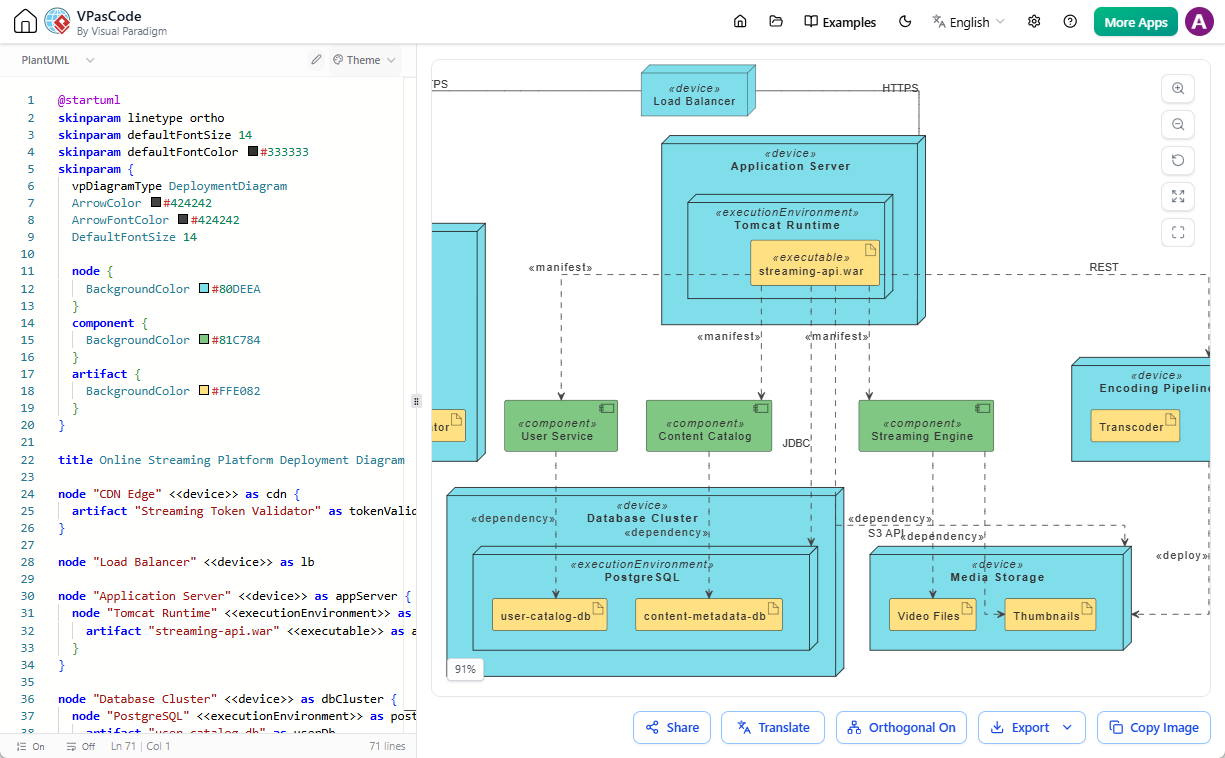Click the component icon on Content Catalog box
The height and width of the screenshot is (758, 1225).
pyautogui.click(x=761, y=408)
